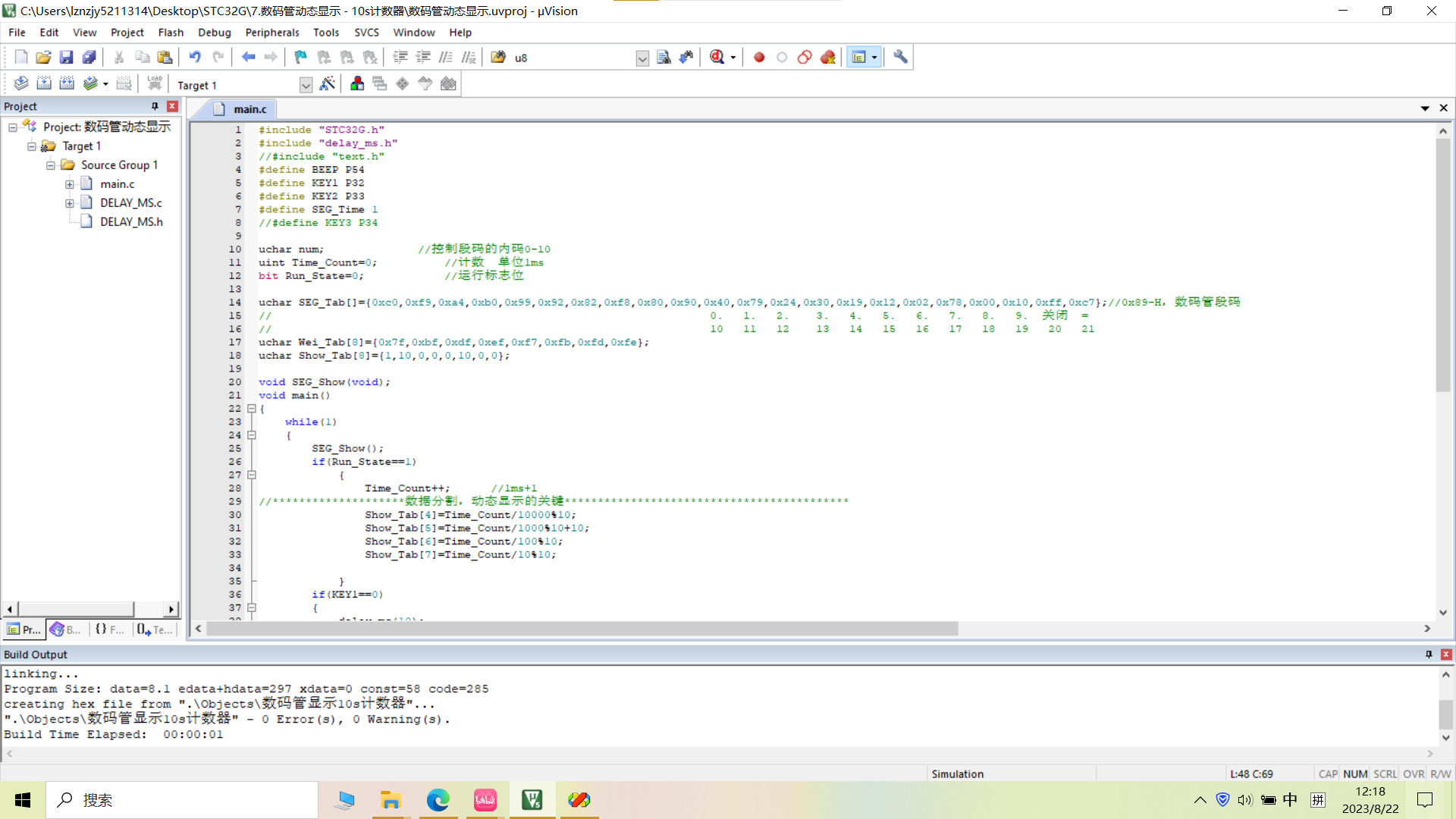Click the taskbar search box

tap(182, 800)
